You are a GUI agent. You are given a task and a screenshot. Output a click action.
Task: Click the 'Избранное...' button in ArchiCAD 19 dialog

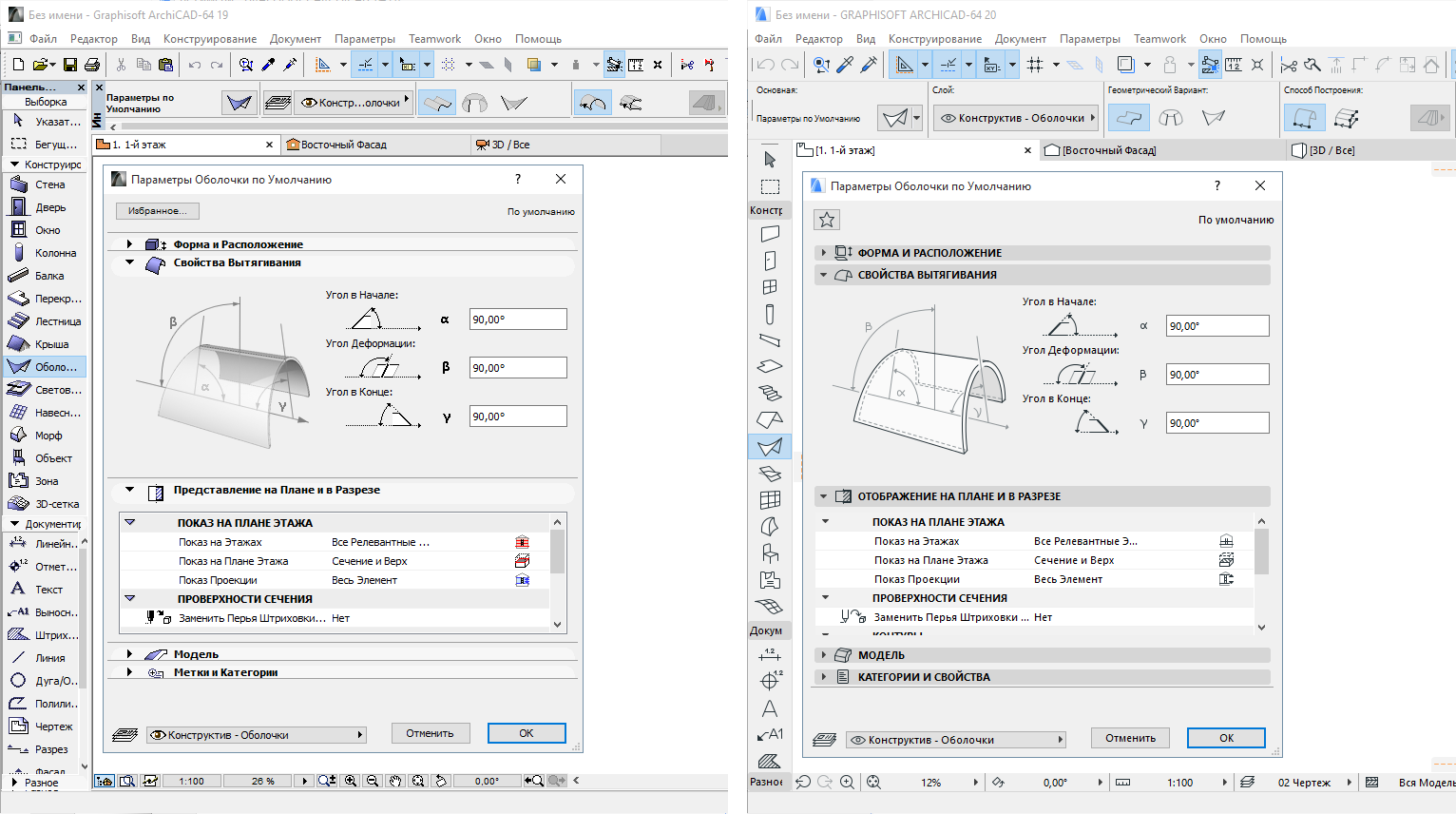point(158,211)
